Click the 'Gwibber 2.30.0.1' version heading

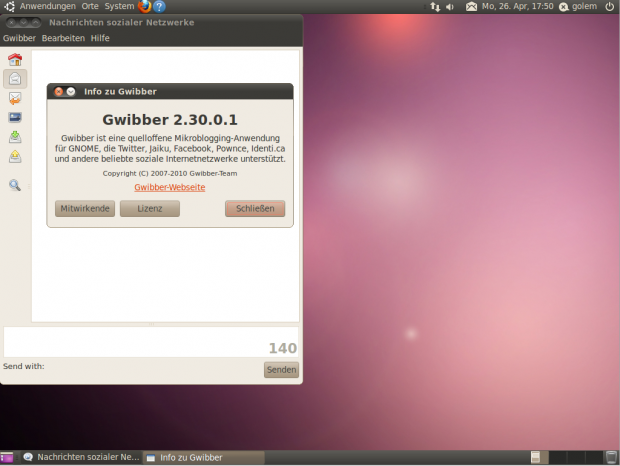(x=170, y=120)
